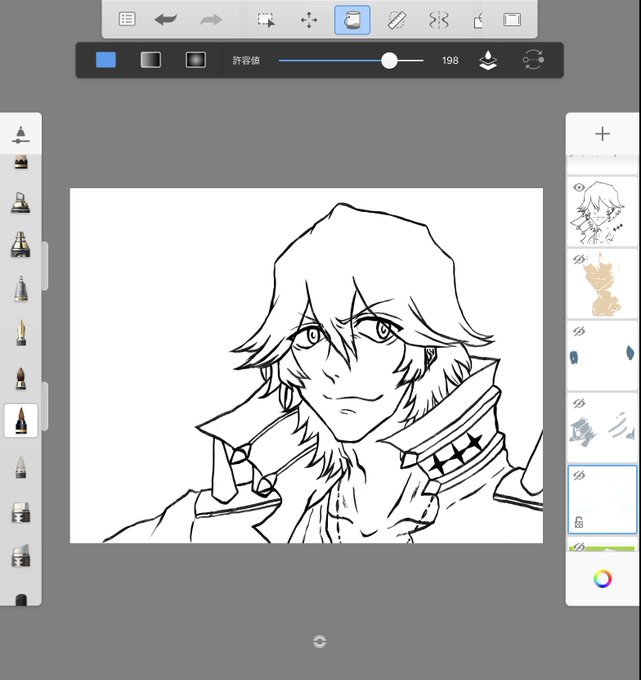
Task: Select the rounded-top soft eraser
Action: point(21,556)
